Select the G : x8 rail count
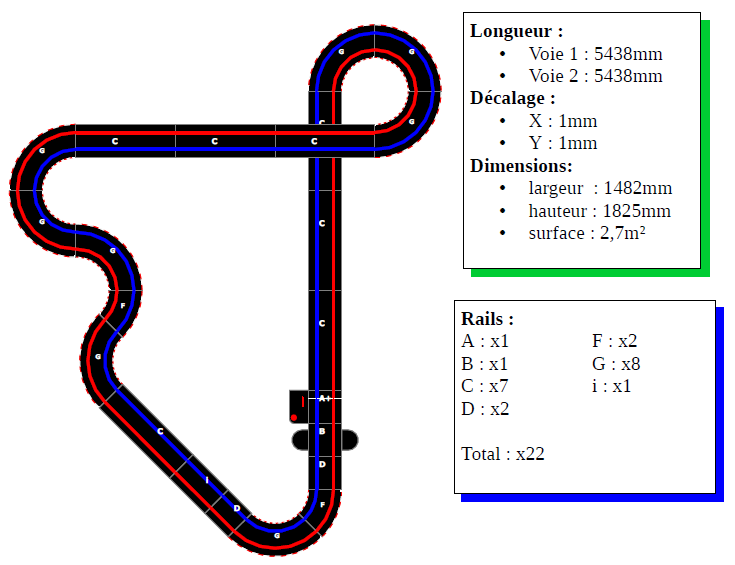Image resolution: width=735 pixels, height=565 pixels. pyautogui.click(x=616, y=363)
